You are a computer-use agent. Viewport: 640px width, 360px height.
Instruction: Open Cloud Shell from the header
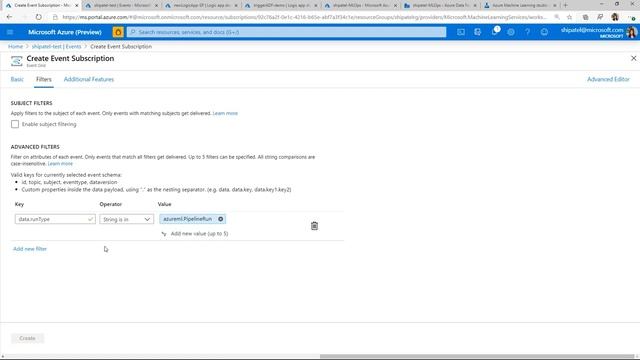[x=461, y=32]
